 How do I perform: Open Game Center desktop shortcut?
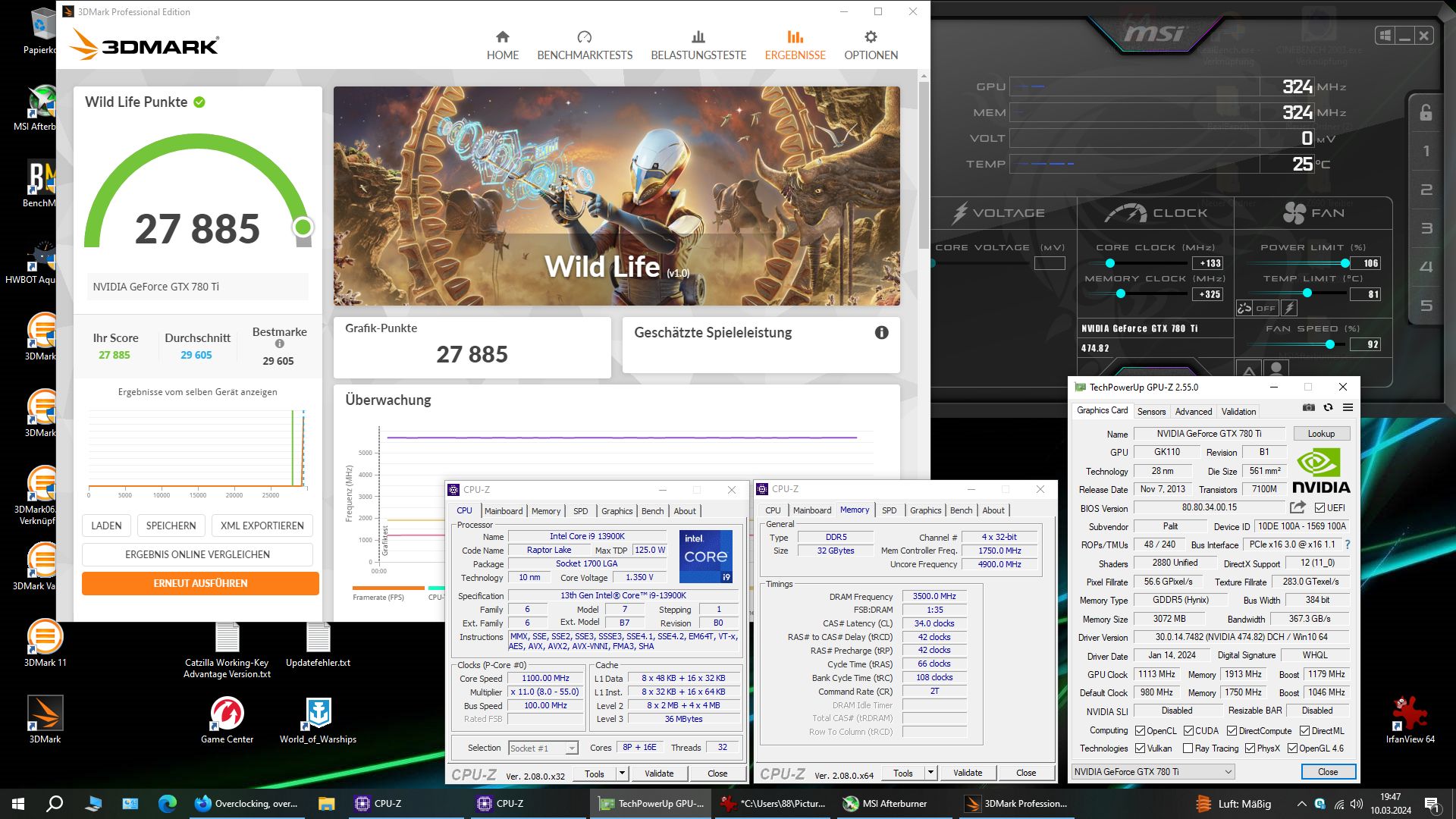coord(227,720)
